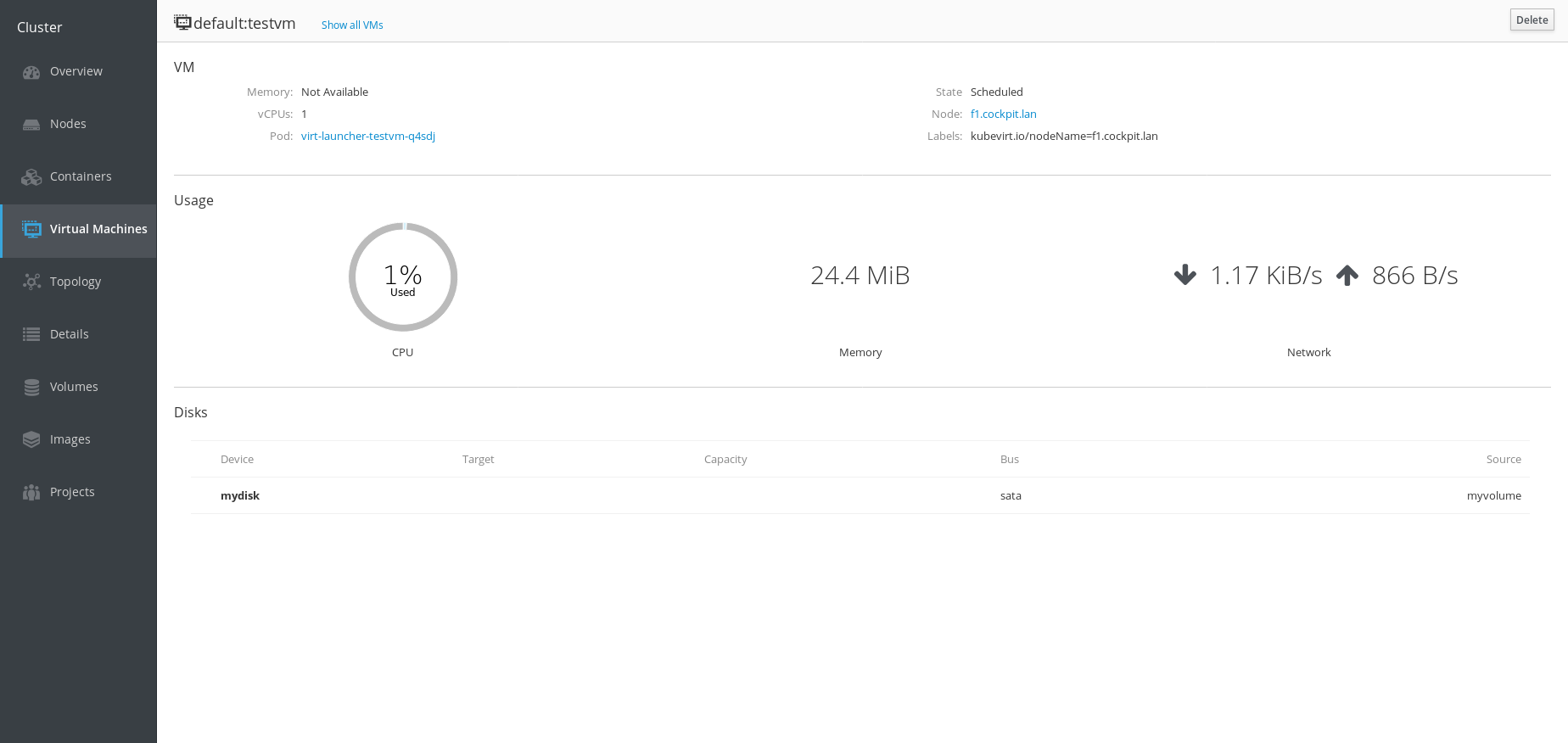This screenshot has height=743, width=1568.
Task: Follow the f1.cockpit.lan node link
Action: point(1003,115)
